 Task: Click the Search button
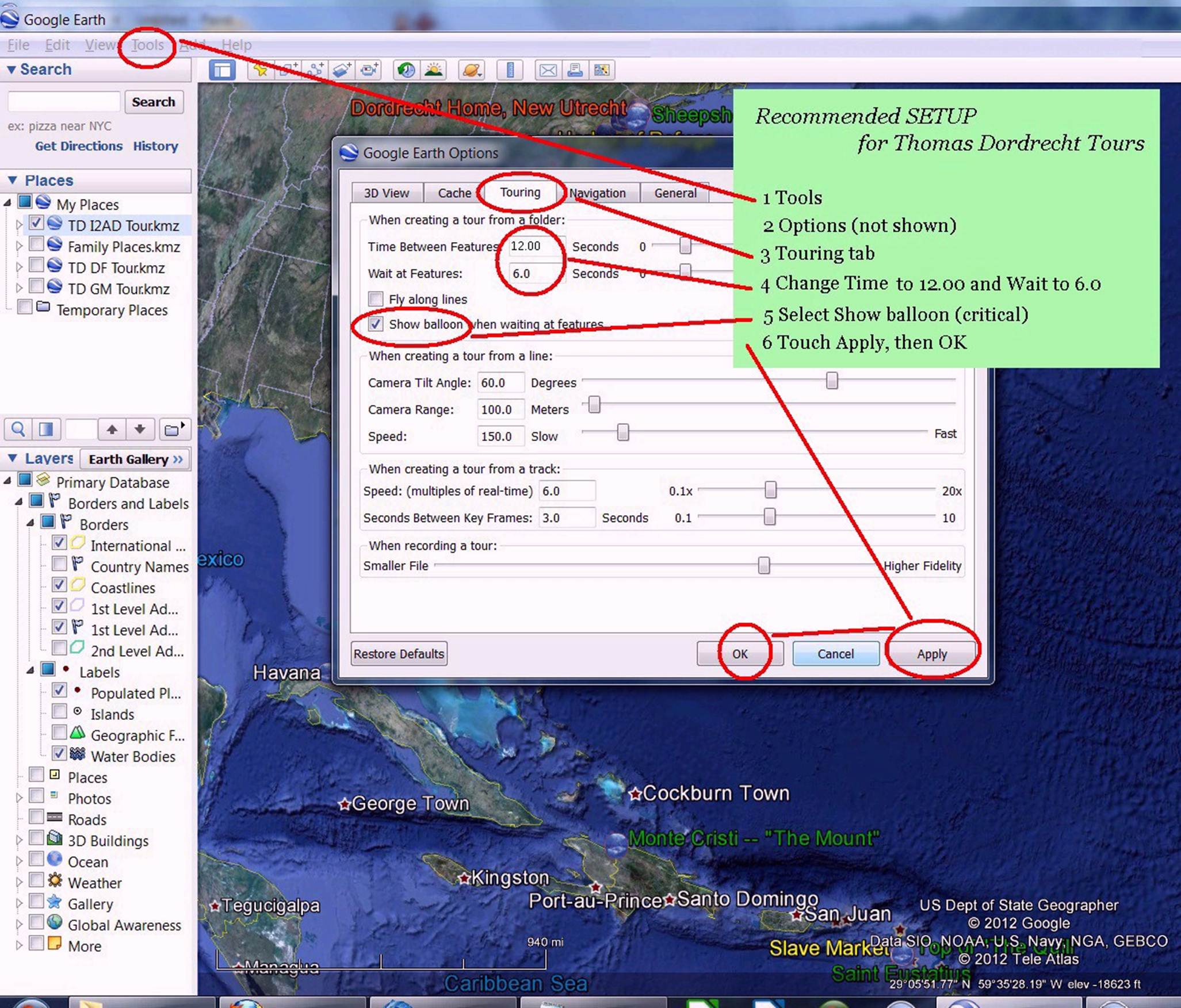[154, 102]
